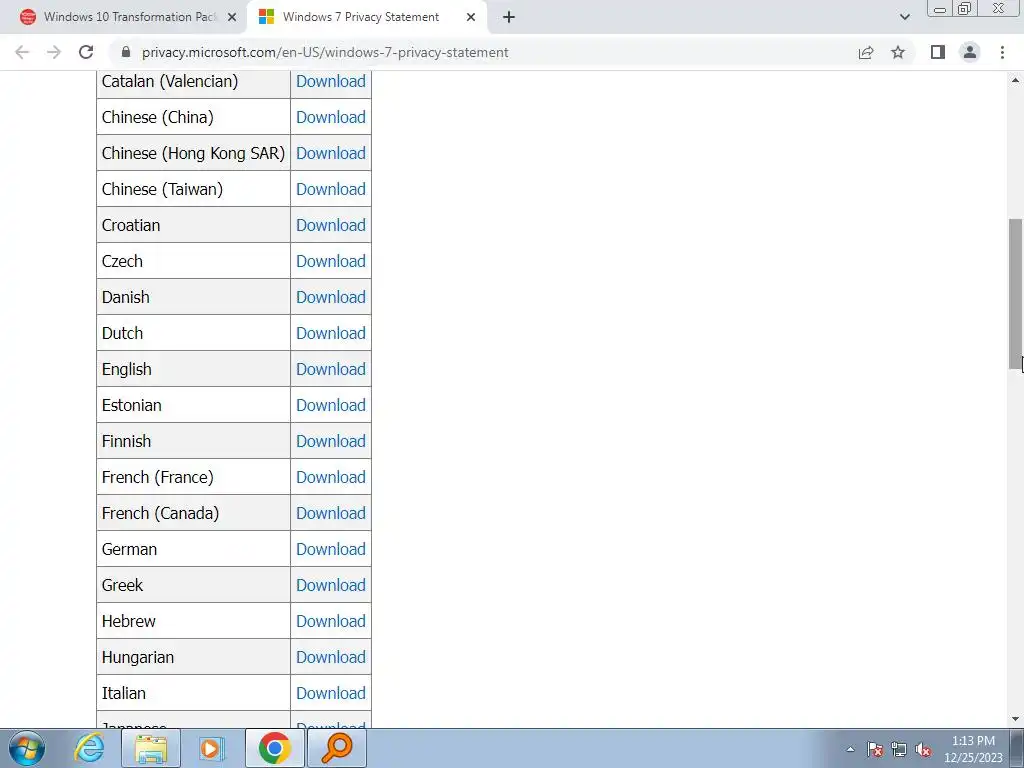
Task: Select the 'Italian' language cell
Action: click(193, 693)
